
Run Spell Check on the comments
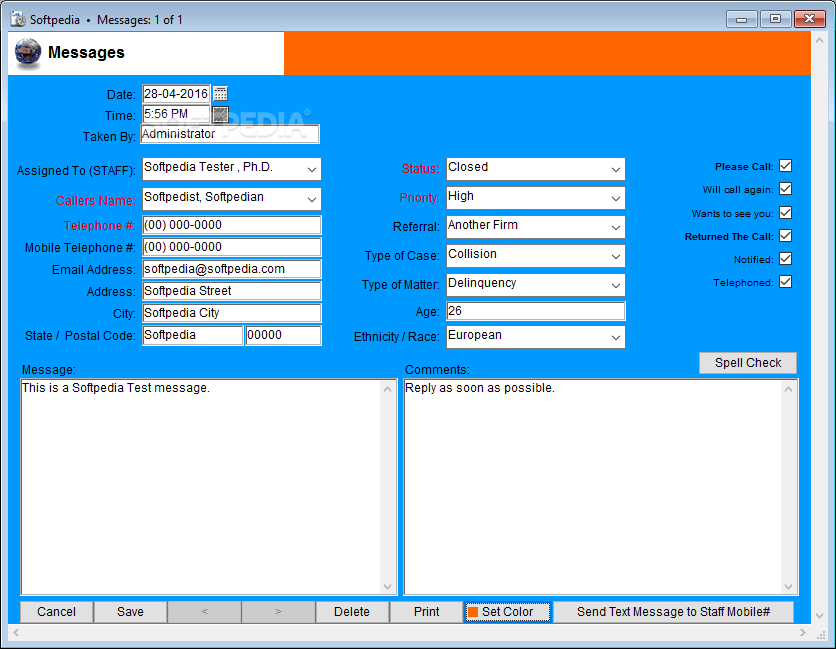(747, 363)
